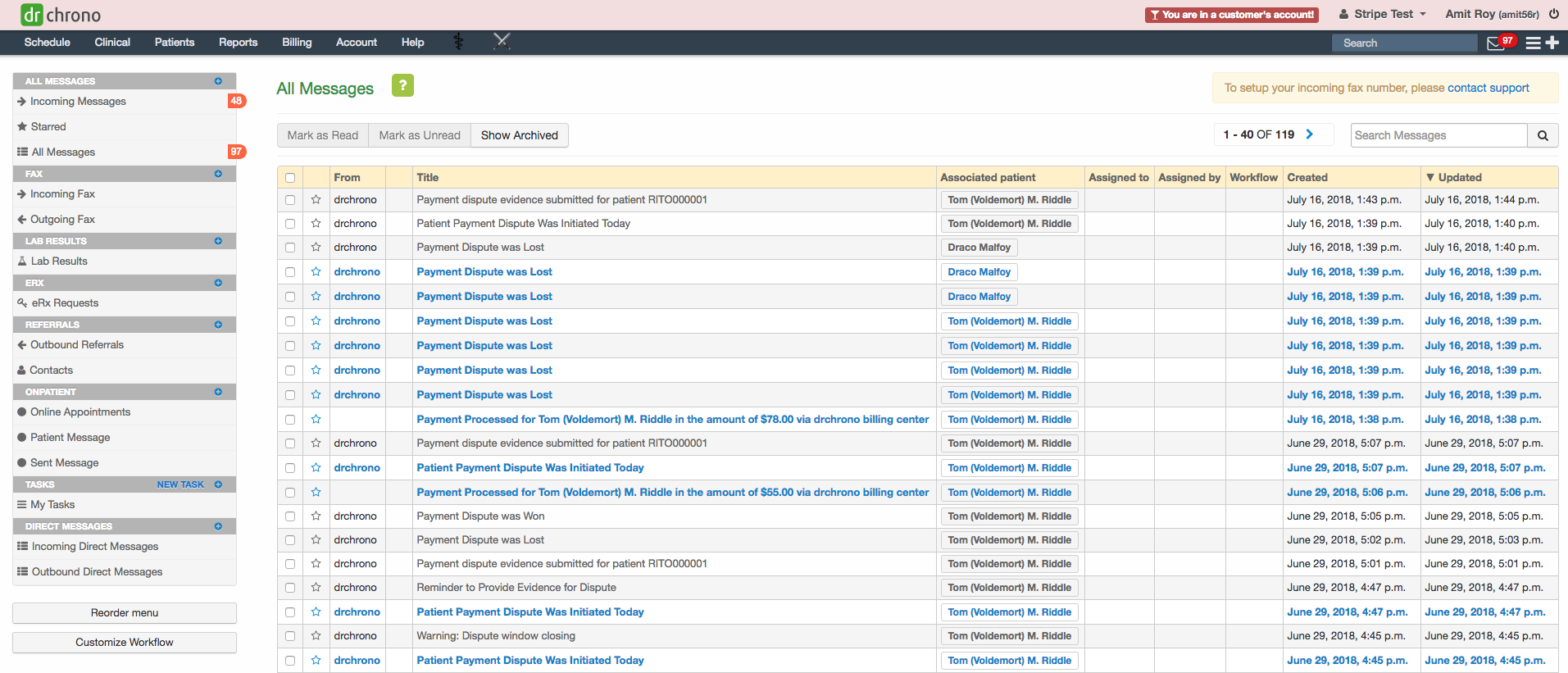Star the Payment Processed $78.00 message
Image resolution: width=1568 pixels, height=673 pixels.
point(316,419)
